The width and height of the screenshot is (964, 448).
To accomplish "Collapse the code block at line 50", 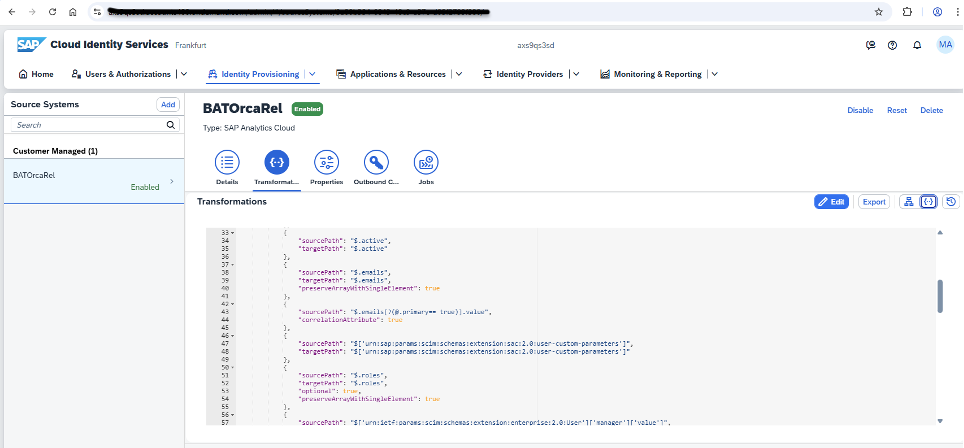I will pos(233,367).
